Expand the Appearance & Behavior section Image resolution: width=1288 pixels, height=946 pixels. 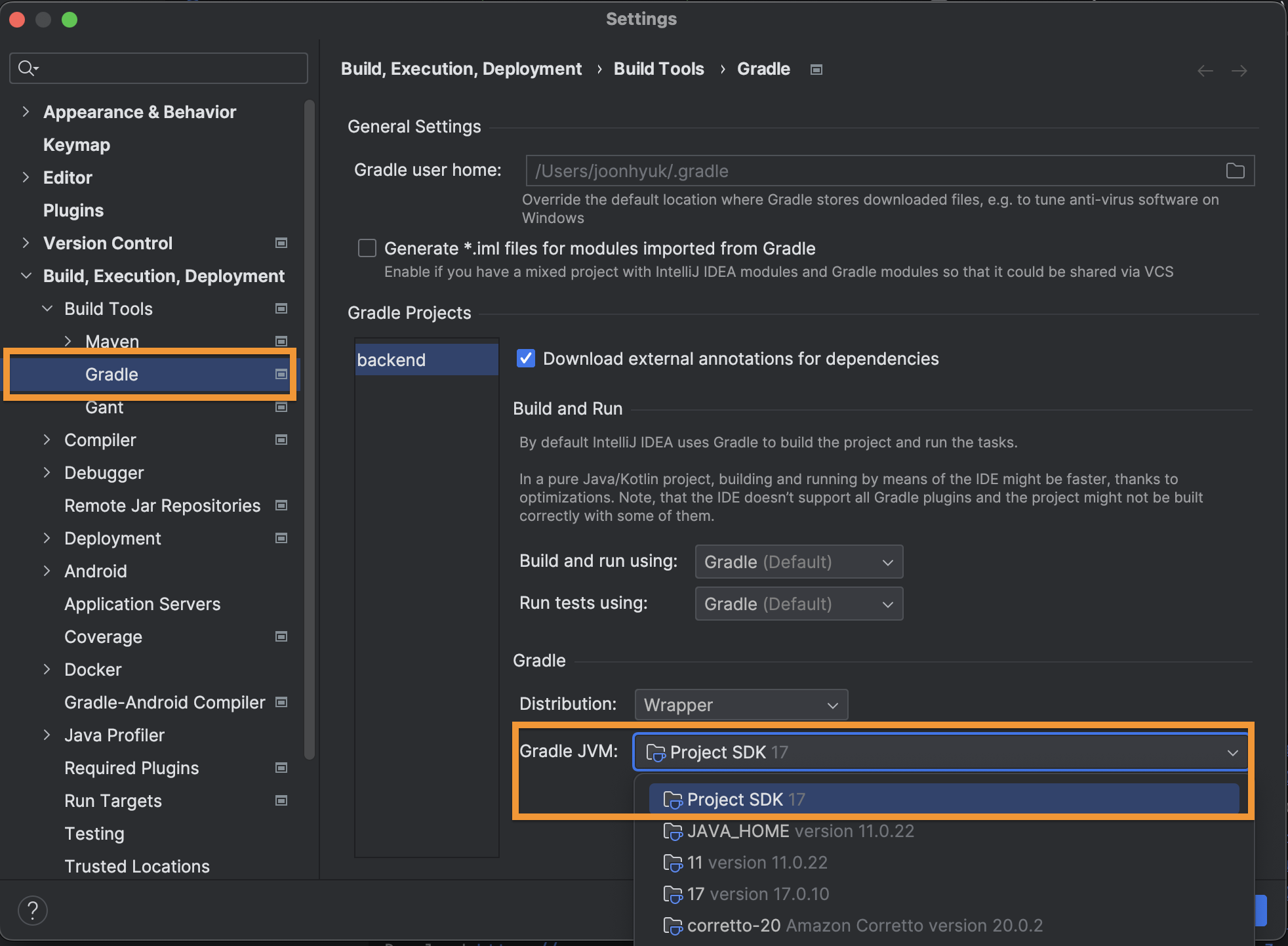point(26,112)
